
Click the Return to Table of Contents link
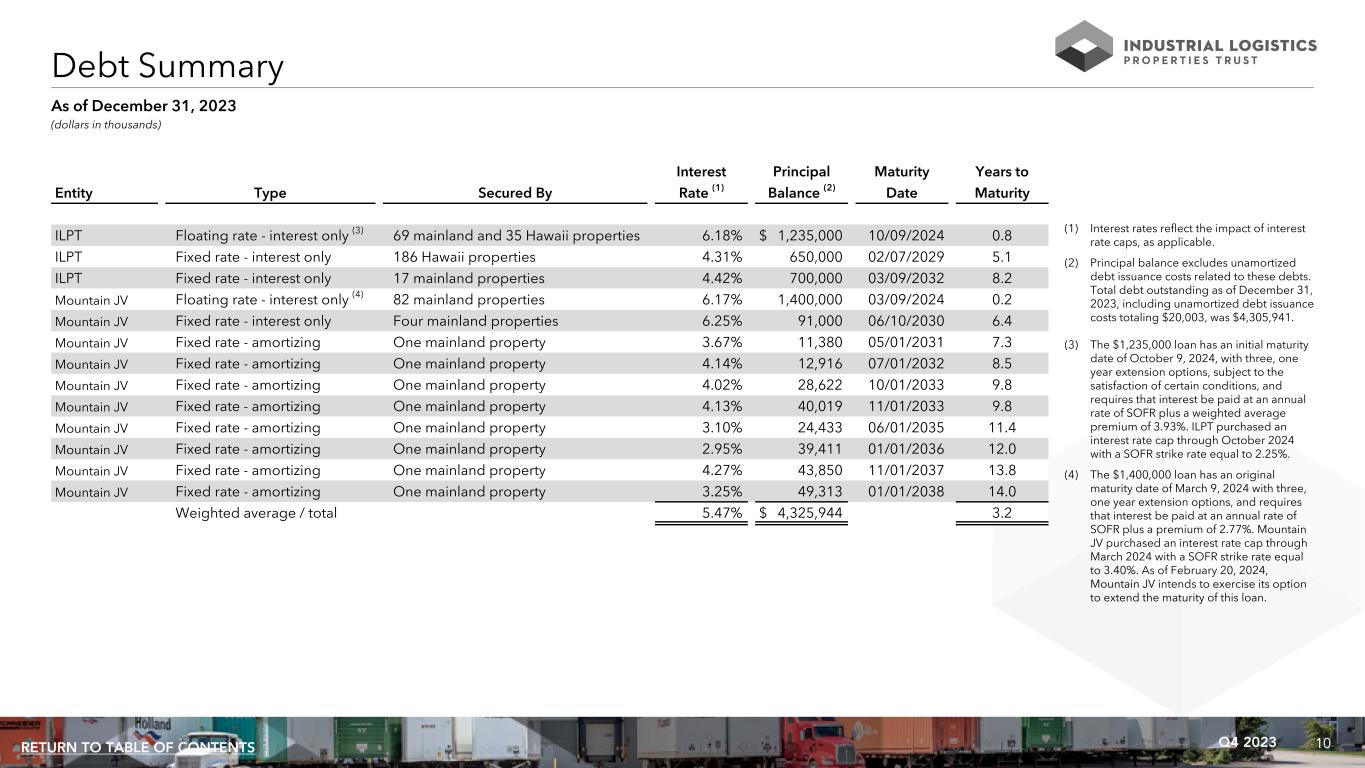138,748
